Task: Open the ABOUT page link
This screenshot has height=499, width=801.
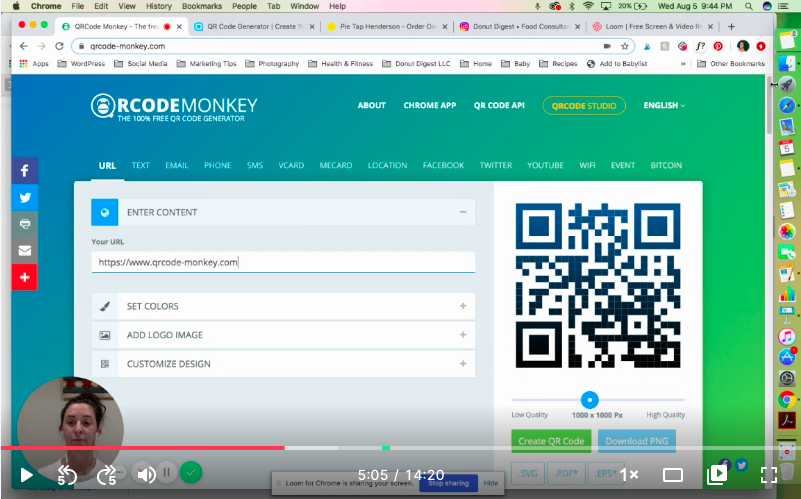Action: (371, 105)
